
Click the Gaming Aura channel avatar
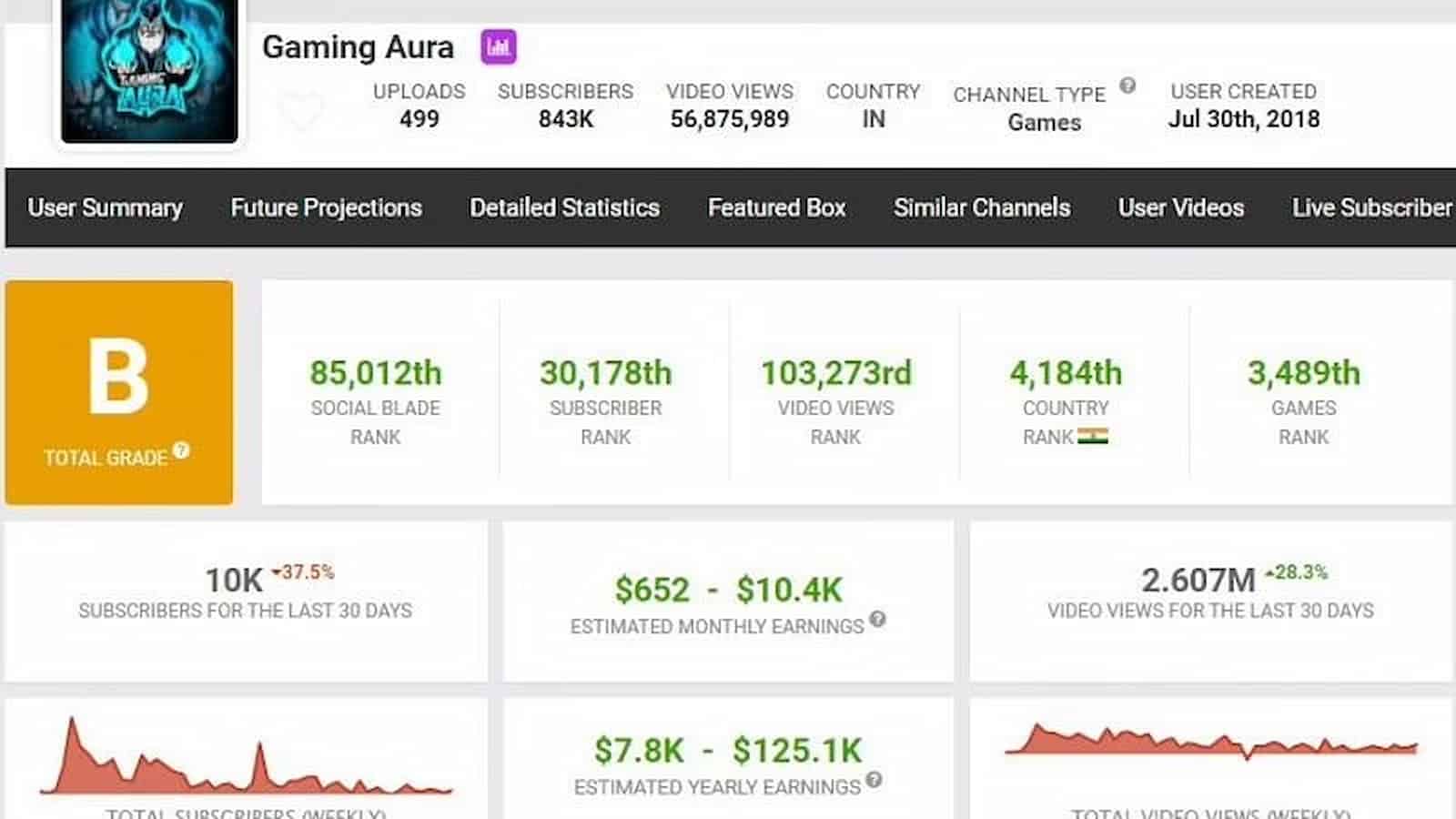[x=149, y=71]
